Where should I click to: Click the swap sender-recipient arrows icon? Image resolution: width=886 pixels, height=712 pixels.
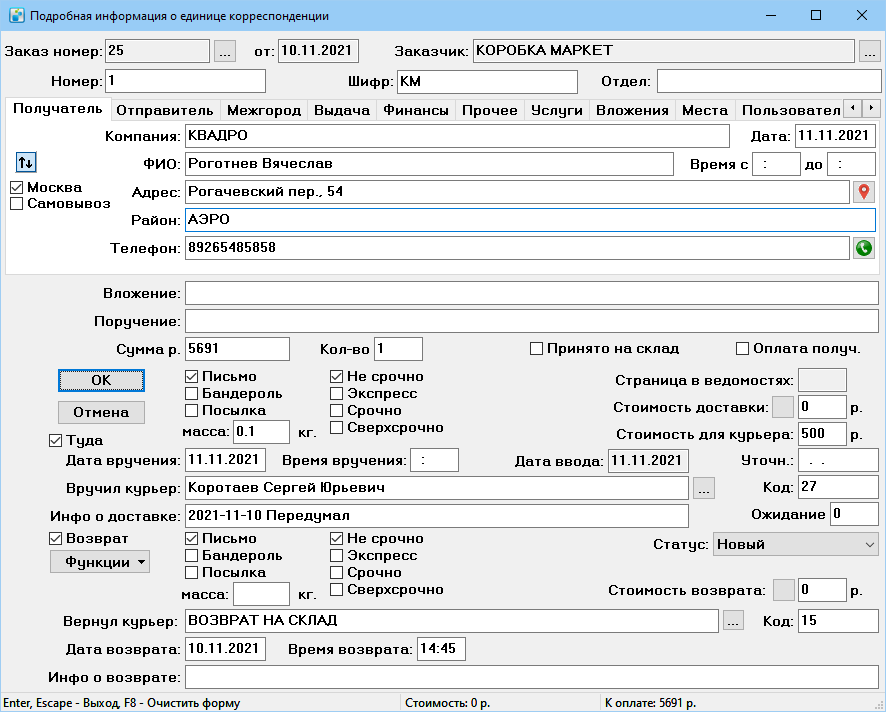coord(25,163)
